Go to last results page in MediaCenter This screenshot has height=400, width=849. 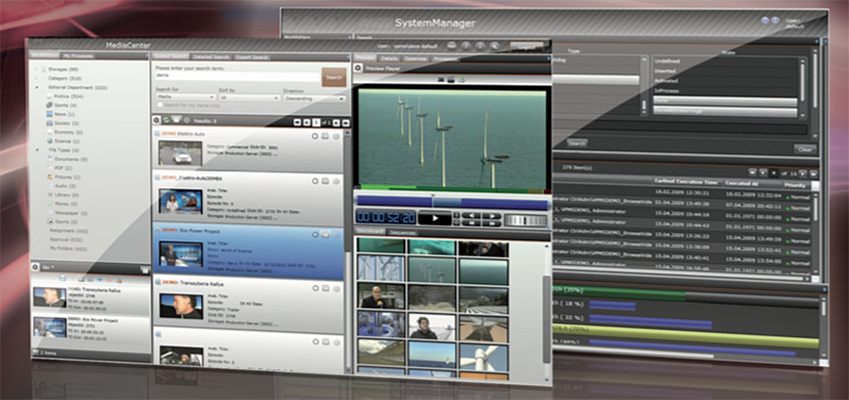pyautogui.click(x=346, y=123)
